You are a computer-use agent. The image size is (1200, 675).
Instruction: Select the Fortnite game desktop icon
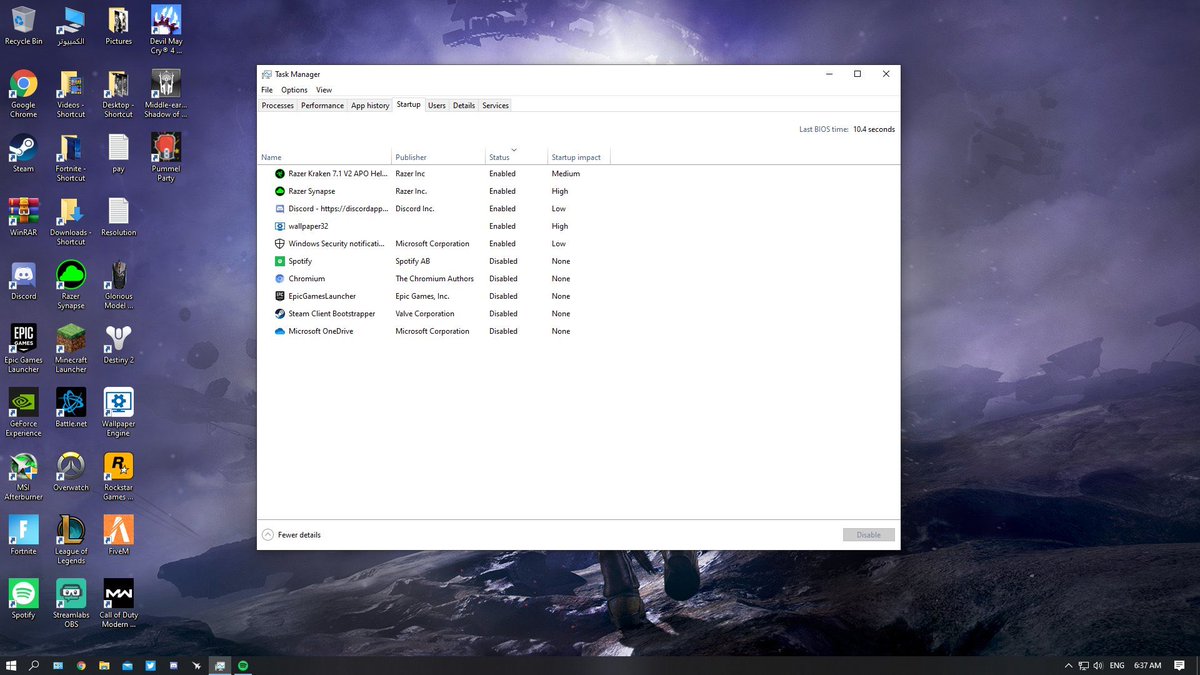click(23, 535)
